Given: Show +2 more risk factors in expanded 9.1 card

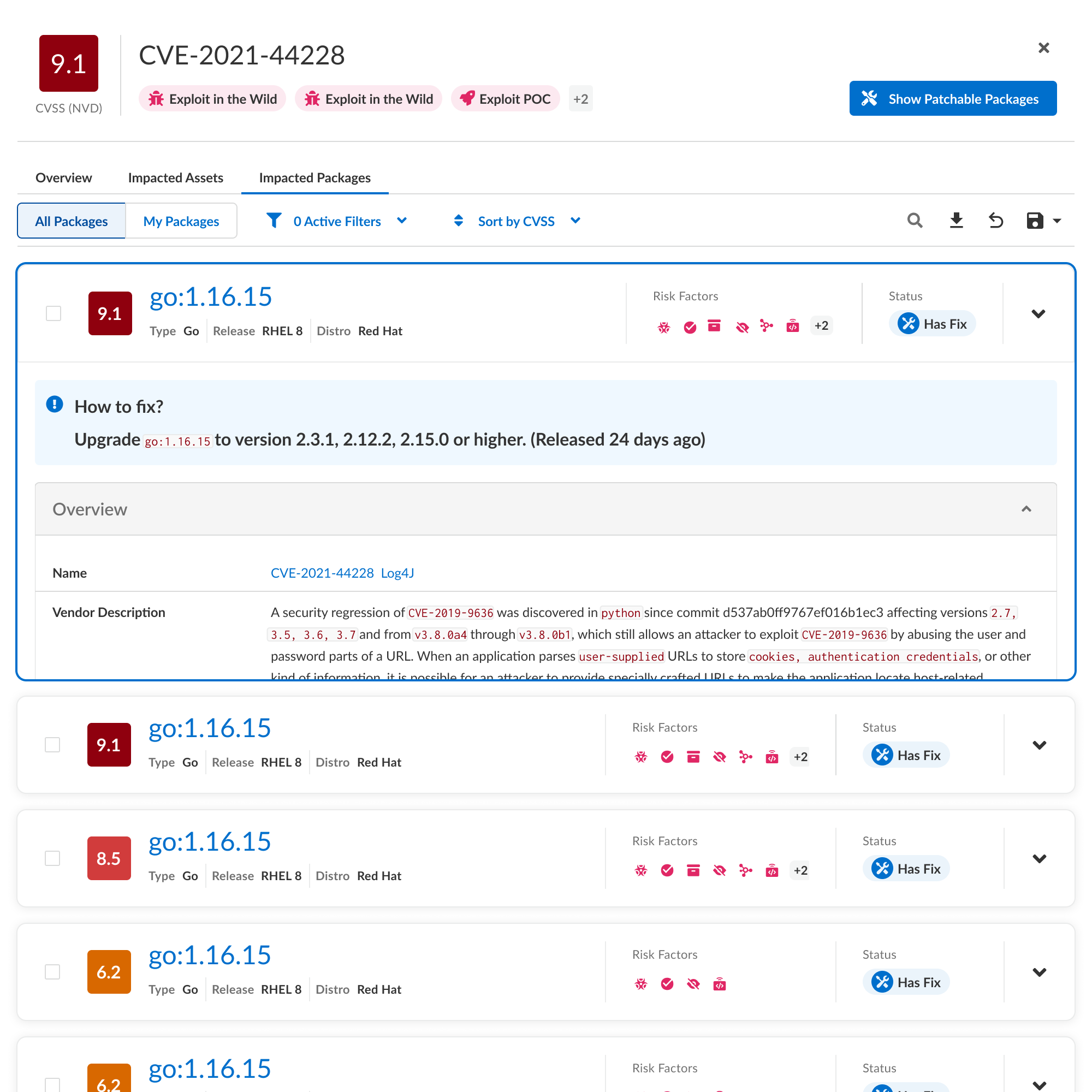Looking at the screenshot, I should (x=821, y=325).
